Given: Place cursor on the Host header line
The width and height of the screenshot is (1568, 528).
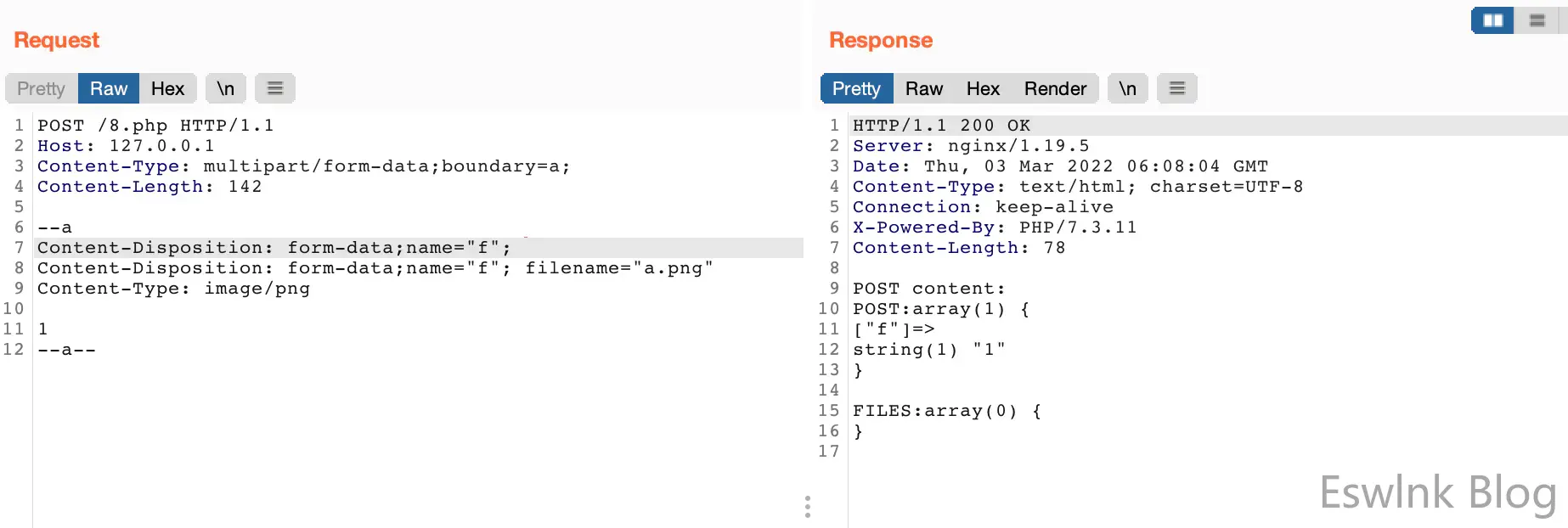Looking at the screenshot, I should click(x=126, y=146).
